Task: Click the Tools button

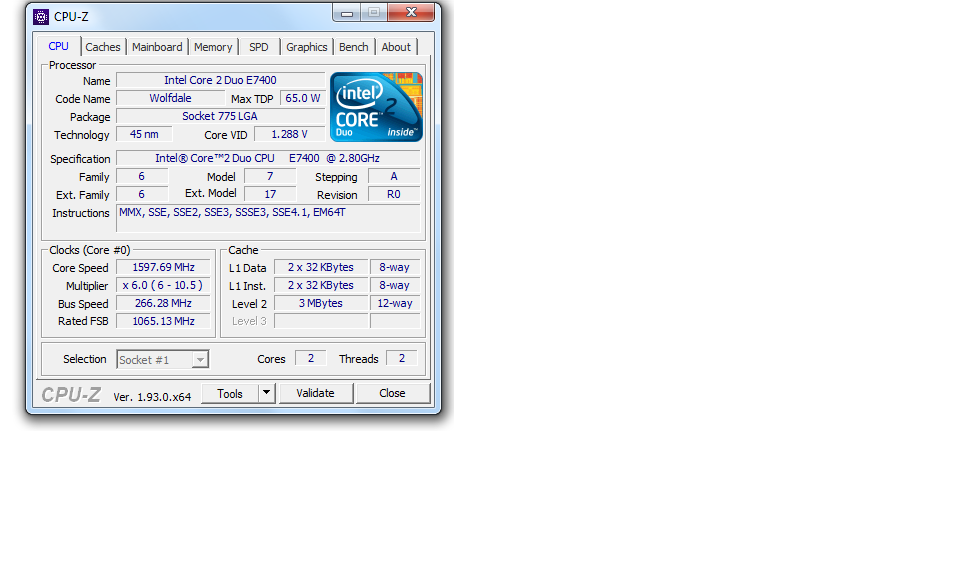Action: pos(230,394)
